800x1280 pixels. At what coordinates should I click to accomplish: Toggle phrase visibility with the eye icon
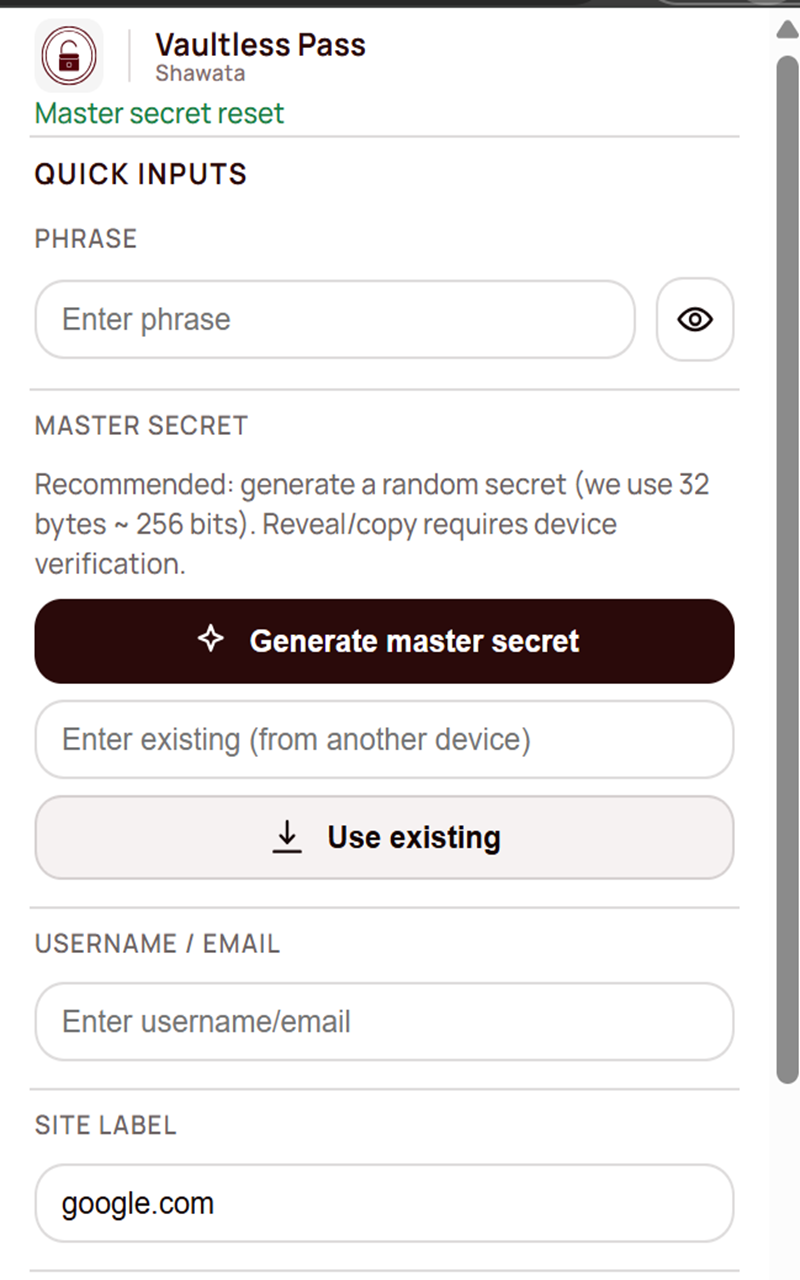click(694, 319)
